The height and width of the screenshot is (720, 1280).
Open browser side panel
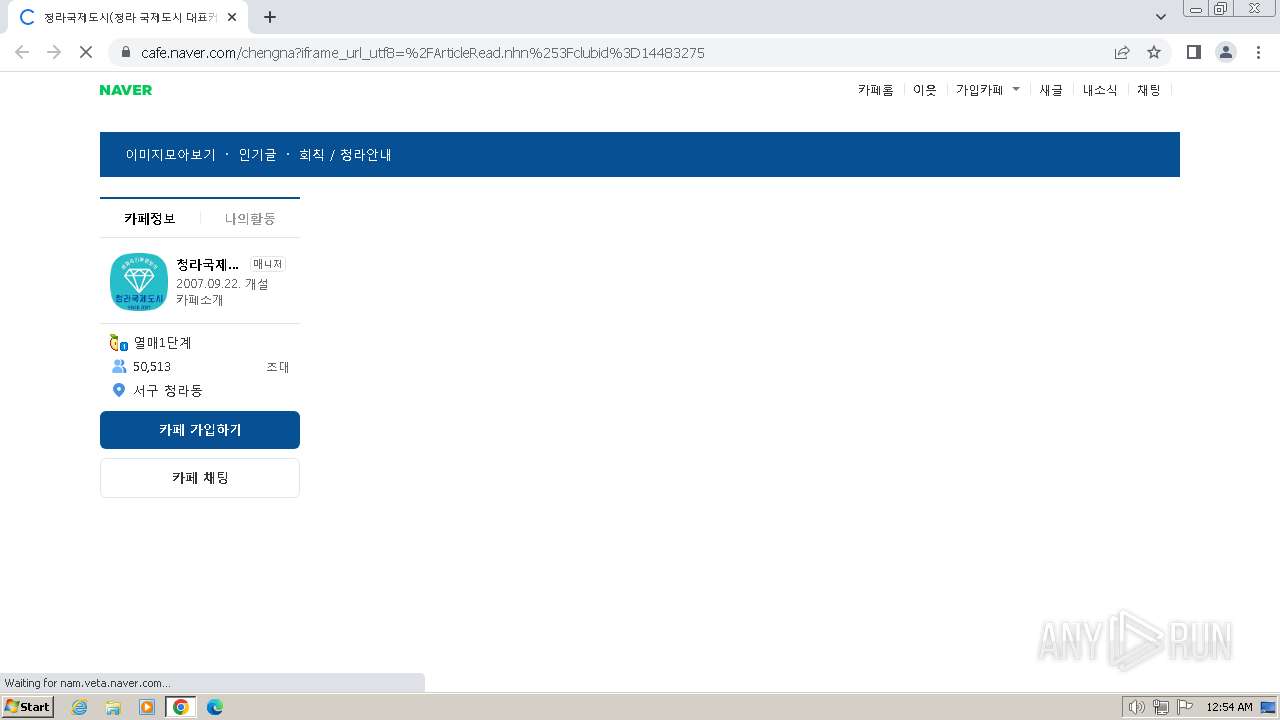(1193, 52)
